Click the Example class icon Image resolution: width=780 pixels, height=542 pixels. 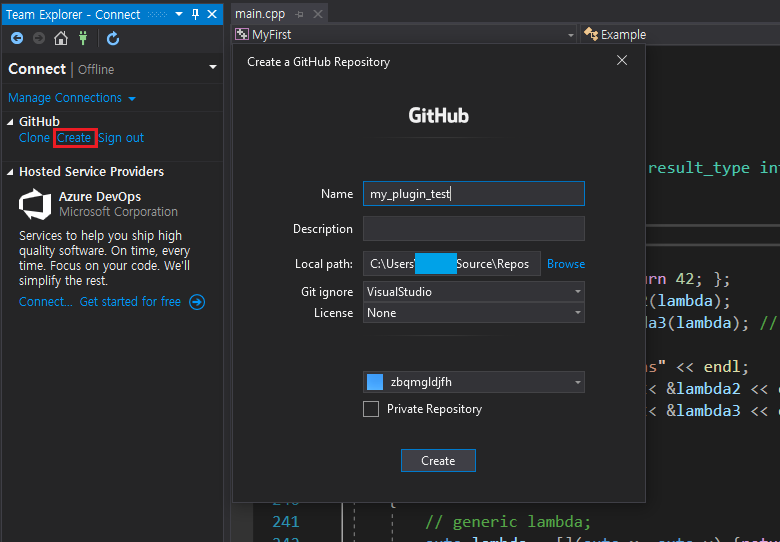(x=590, y=34)
